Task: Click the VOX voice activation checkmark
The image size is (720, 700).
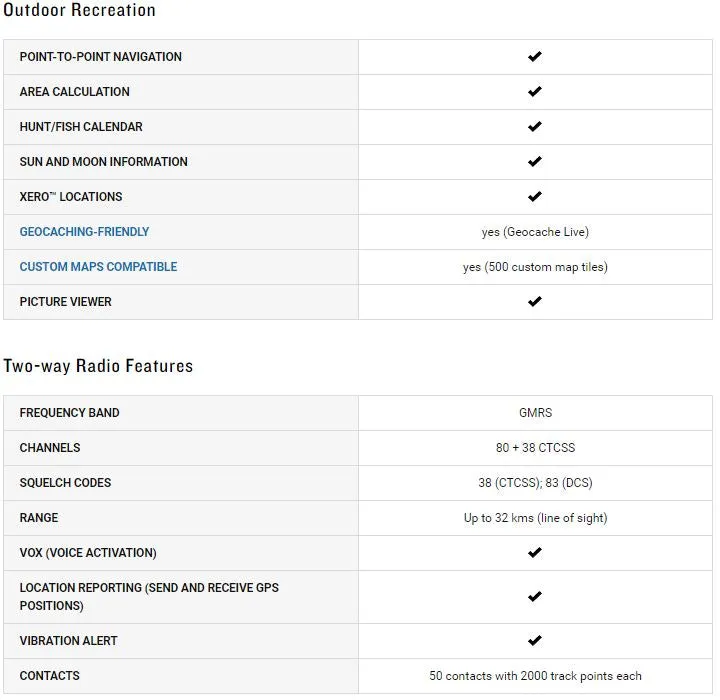Action: click(x=534, y=553)
